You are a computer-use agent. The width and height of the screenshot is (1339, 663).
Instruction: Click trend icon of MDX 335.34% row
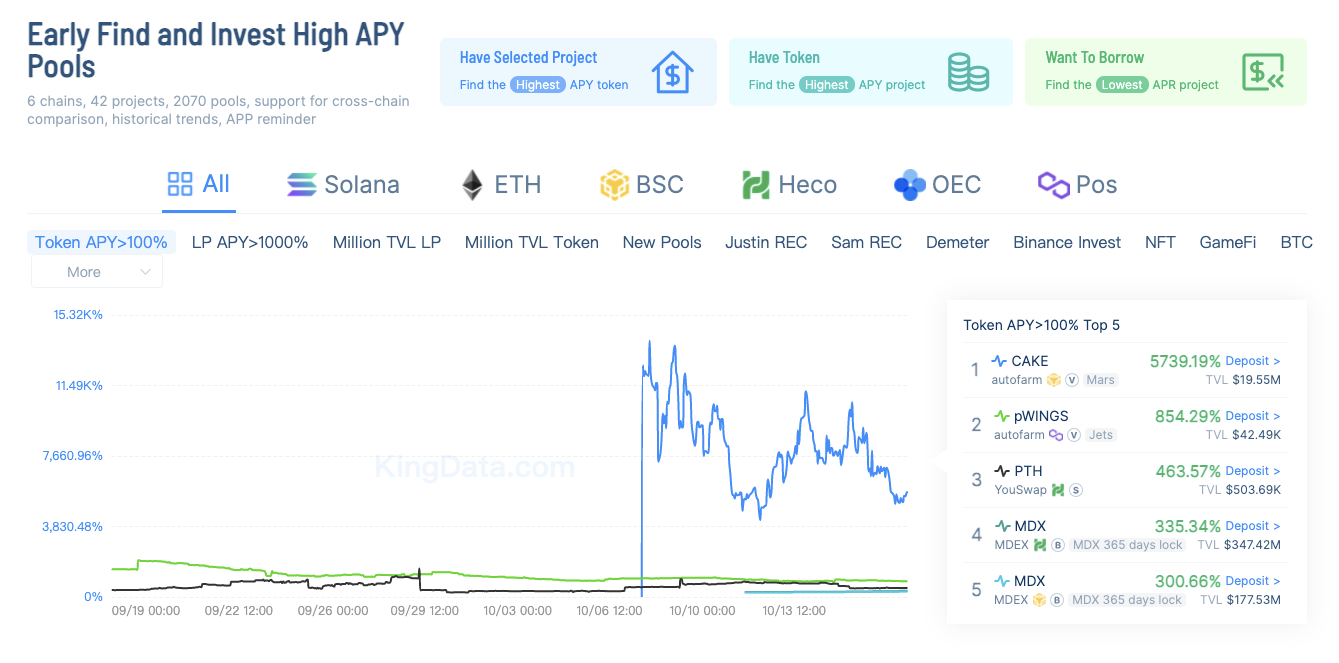[1002, 526]
